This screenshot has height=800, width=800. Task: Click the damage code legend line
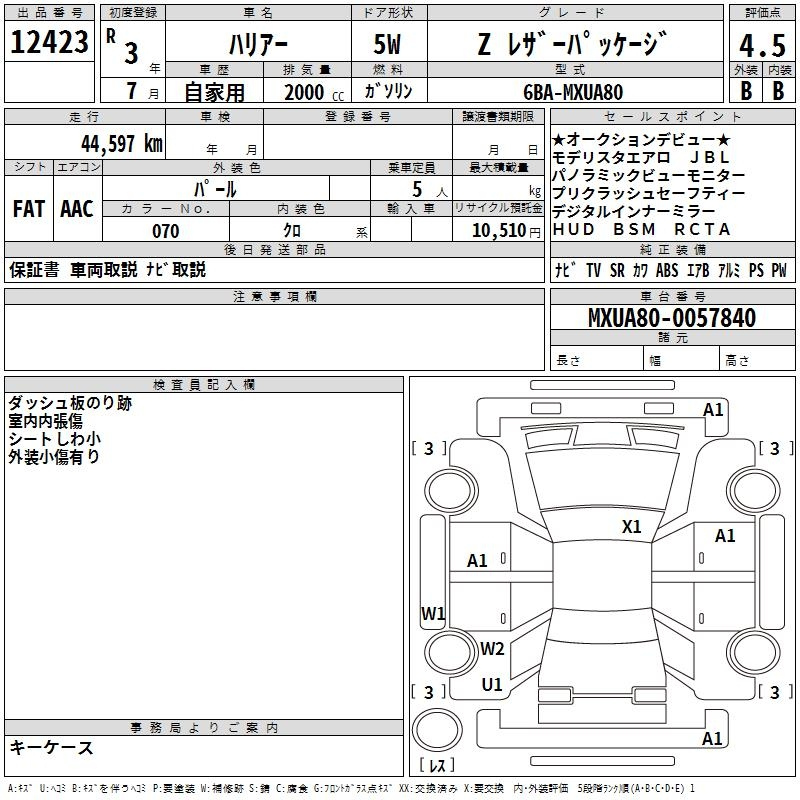coord(352,788)
